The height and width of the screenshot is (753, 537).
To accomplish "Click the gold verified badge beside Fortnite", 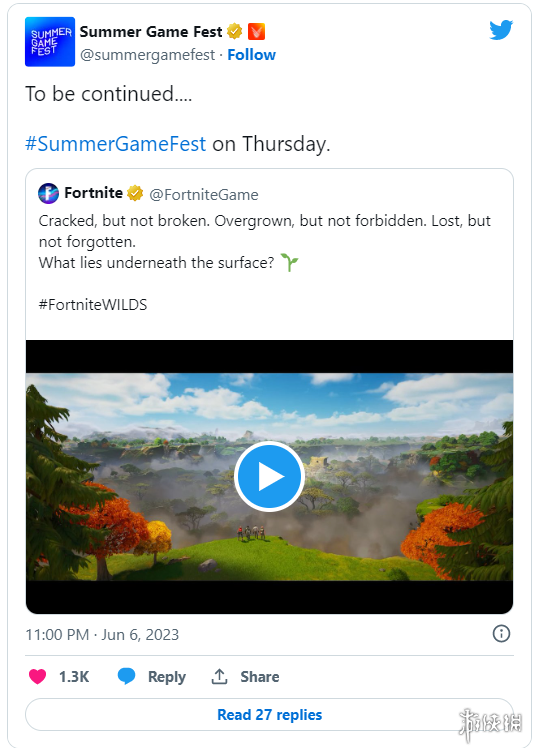I will pos(135,193).
